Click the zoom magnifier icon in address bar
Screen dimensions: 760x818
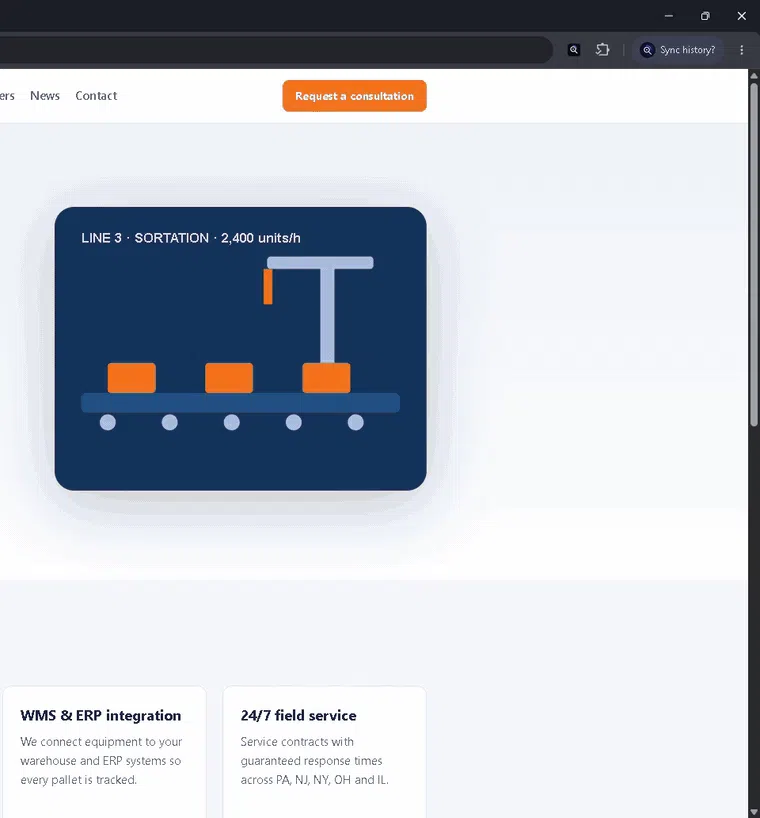pos(574,50)
